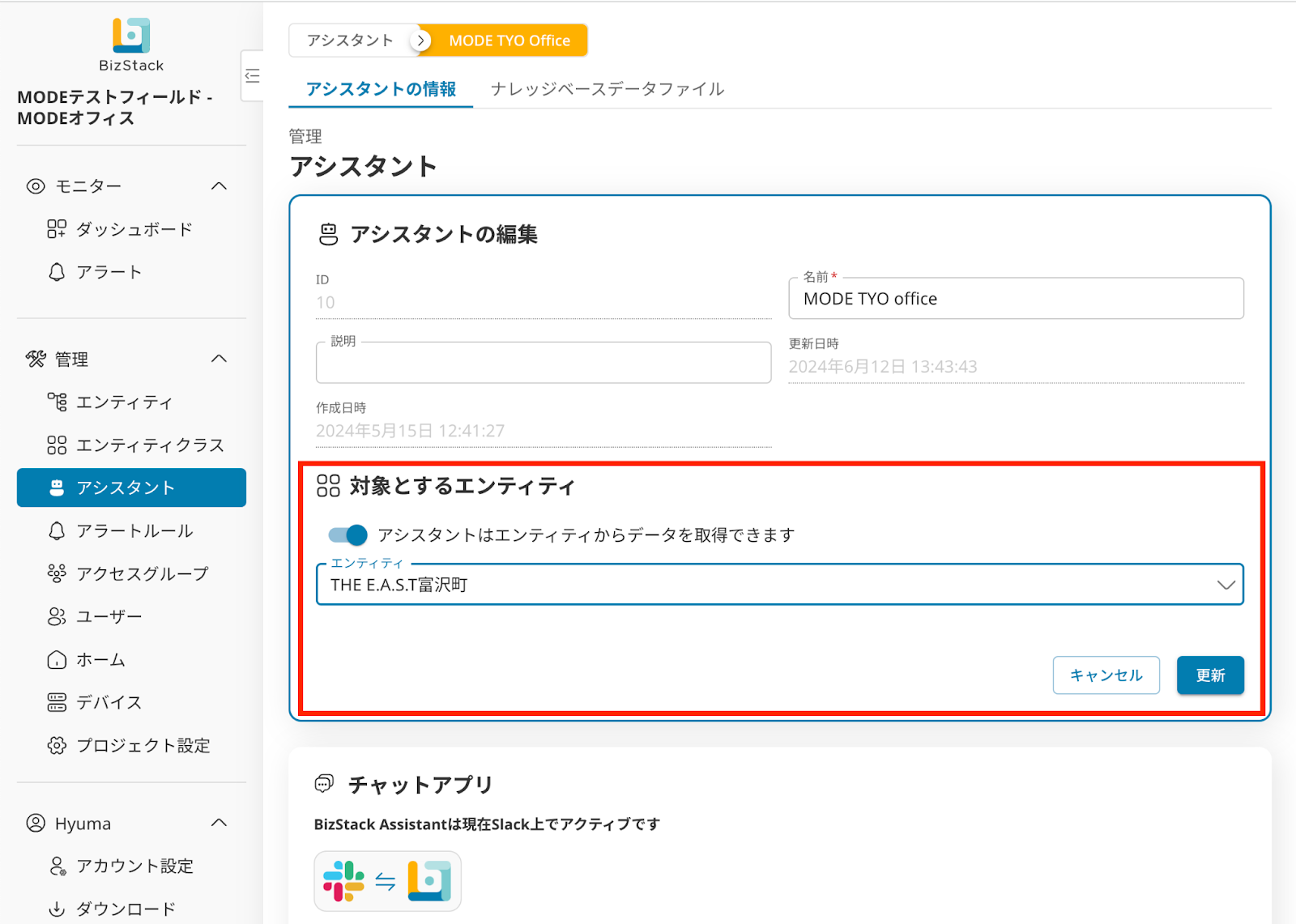Click the 説明 description input field
This screenshot has width=1296, height=924.
[543, 364]
